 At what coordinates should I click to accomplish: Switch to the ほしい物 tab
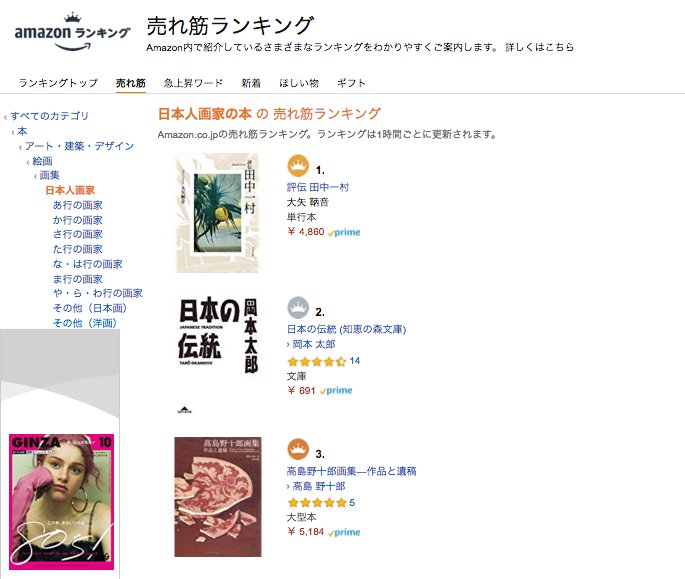pyautogui.click(x=299, y=83)
